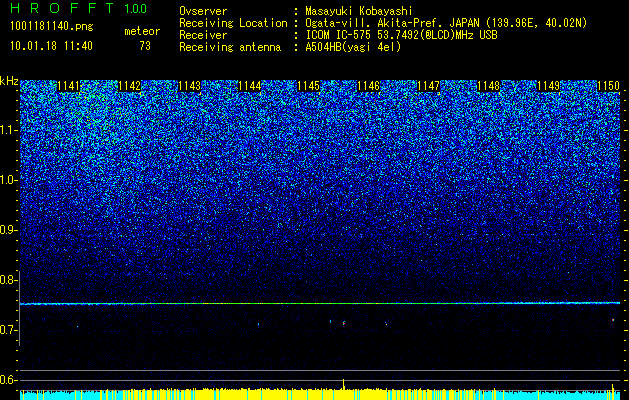Select antenna value A504HB(yagi 4el)
629x400 pixels.
(353, 47)
